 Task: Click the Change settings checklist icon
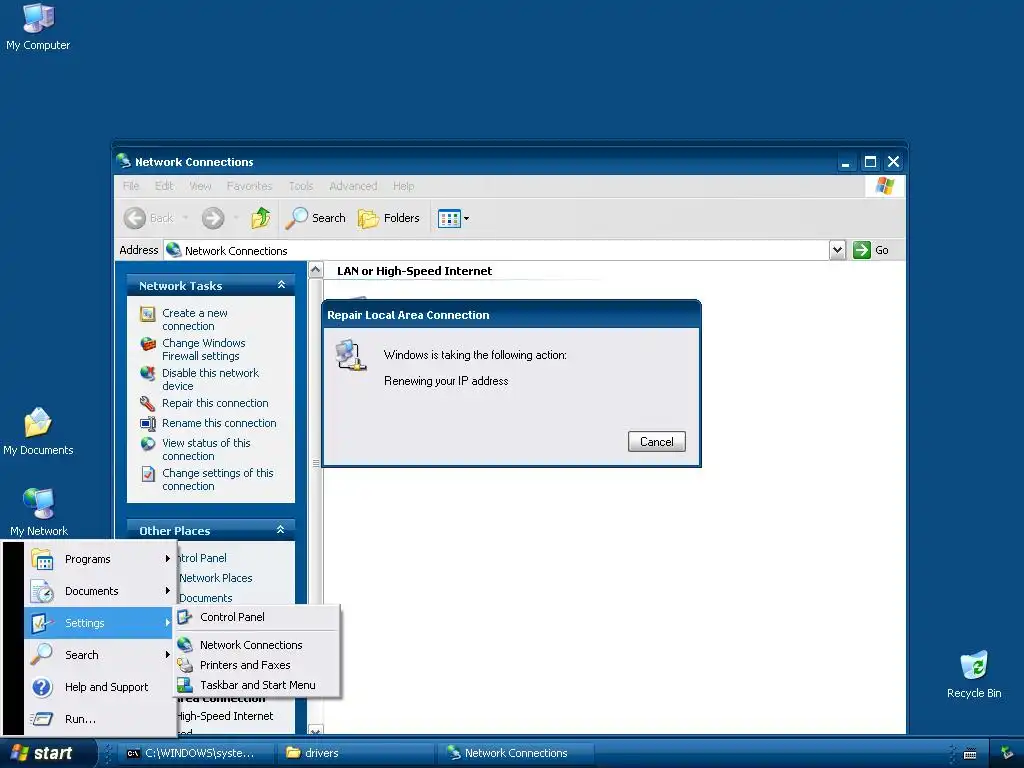point(148,473)
